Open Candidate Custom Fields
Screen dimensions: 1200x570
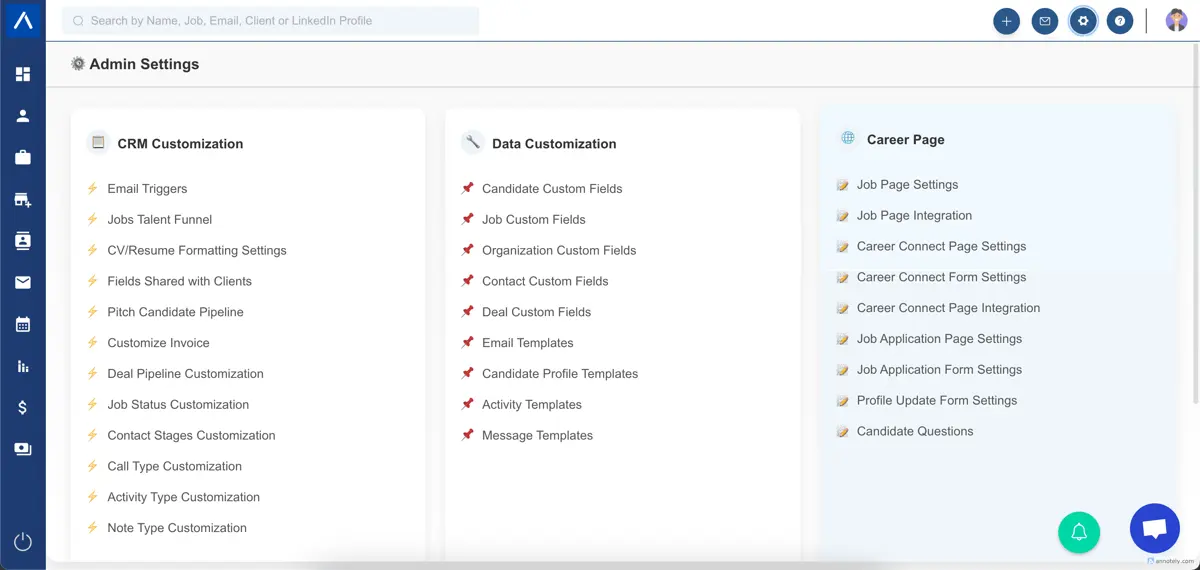click(552, 189)
